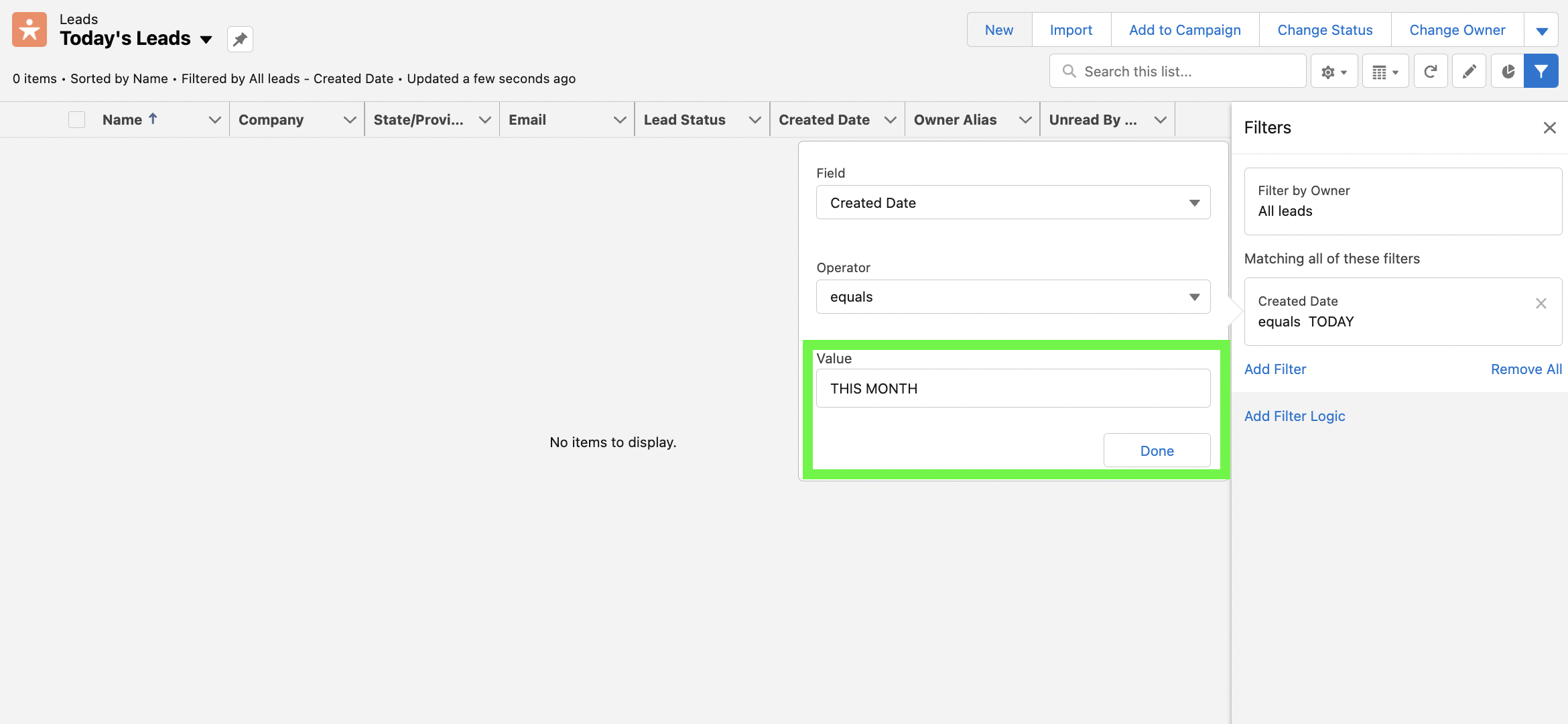The image size is (1568, 724).
Task: Pin the Today's Leads list view
Action: (x=240, y=39)
